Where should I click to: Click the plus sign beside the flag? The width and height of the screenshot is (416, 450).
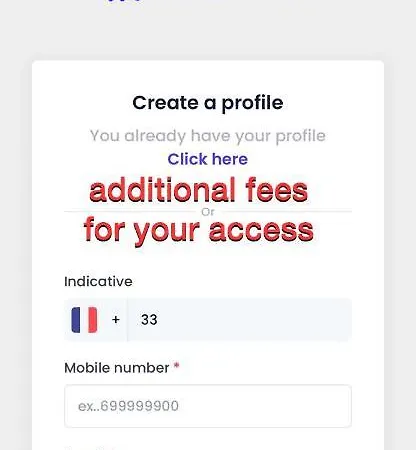click(116, 320)
